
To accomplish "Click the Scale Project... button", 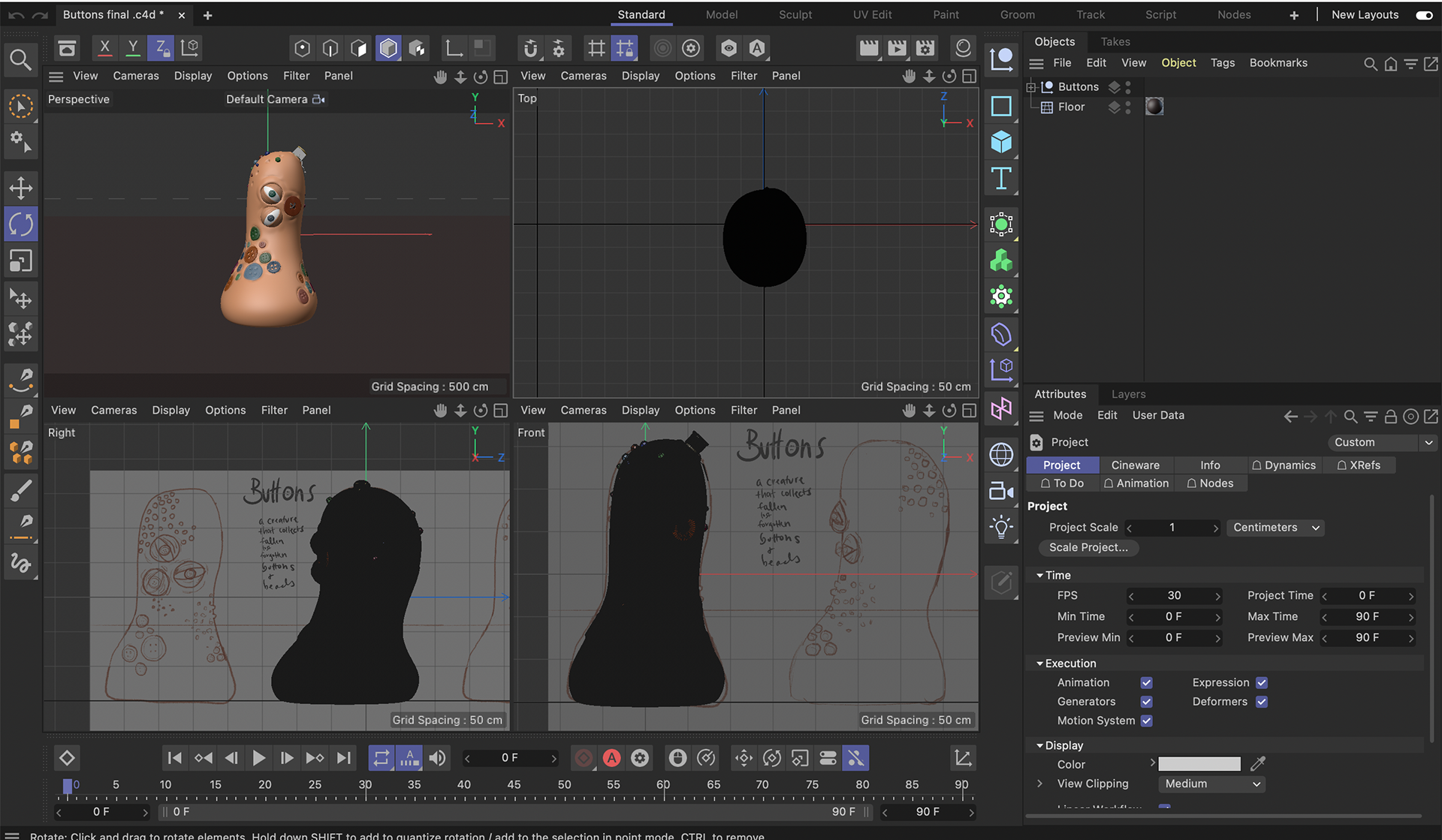I will tap(1088, 548).
